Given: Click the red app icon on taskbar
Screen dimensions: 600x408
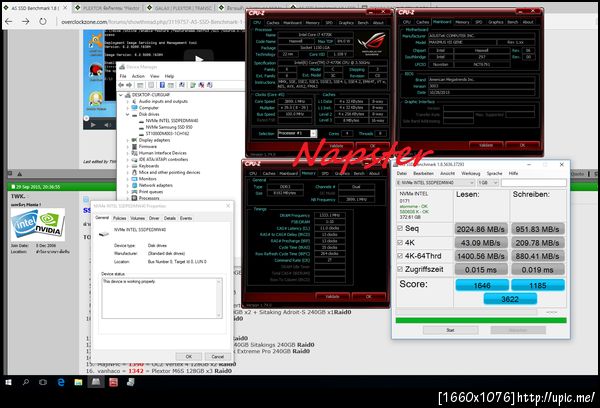Looking at the screenshot, I should 113,382.
